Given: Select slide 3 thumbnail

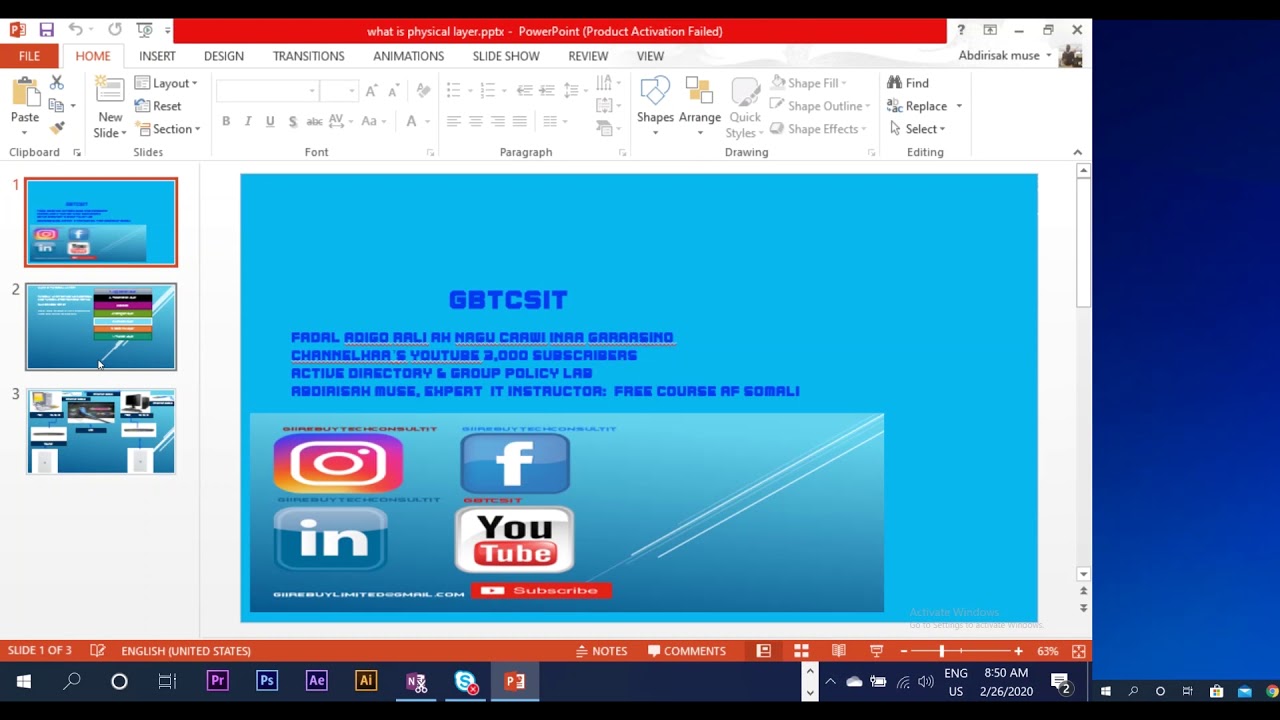Looking at the screenshot, I should (101, 432).
